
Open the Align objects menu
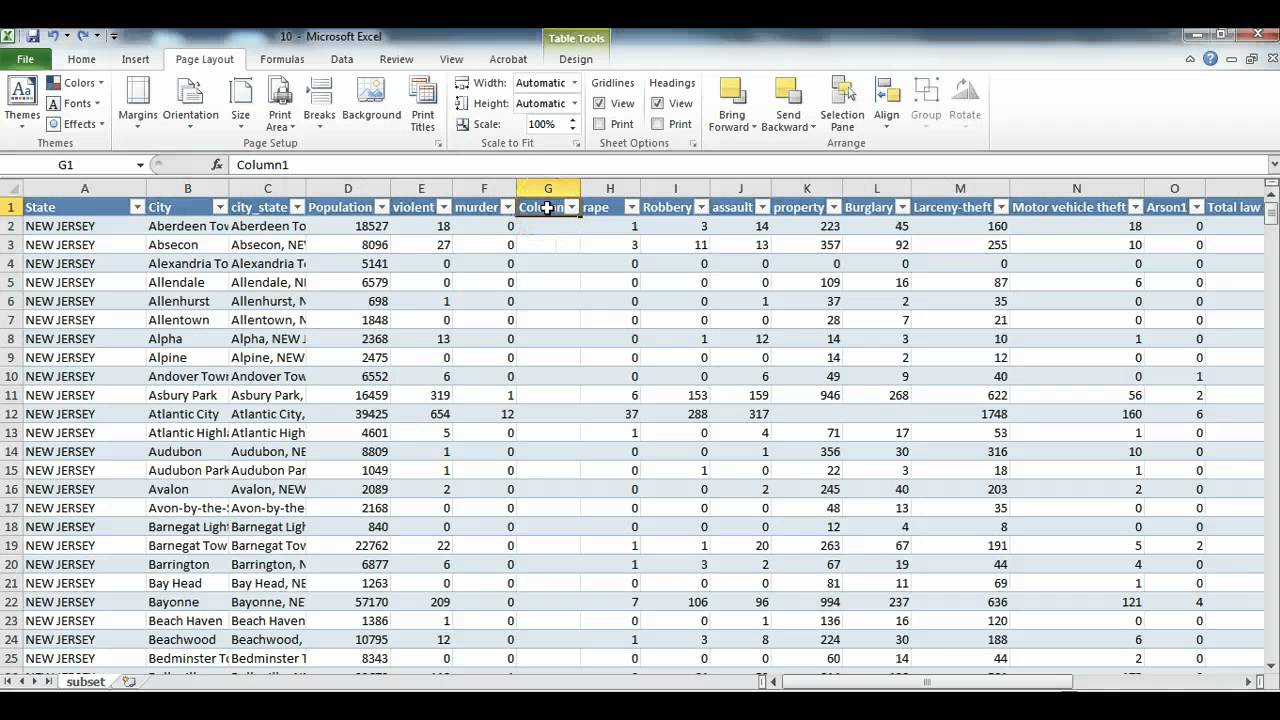coord(887,103)
